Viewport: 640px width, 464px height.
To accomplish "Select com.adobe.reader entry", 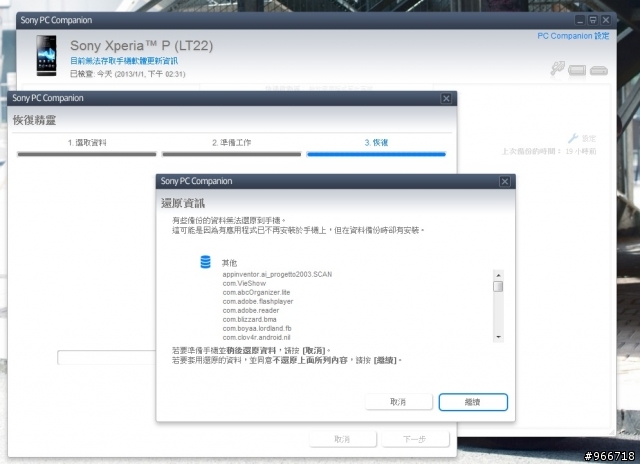I will point(251,310).
